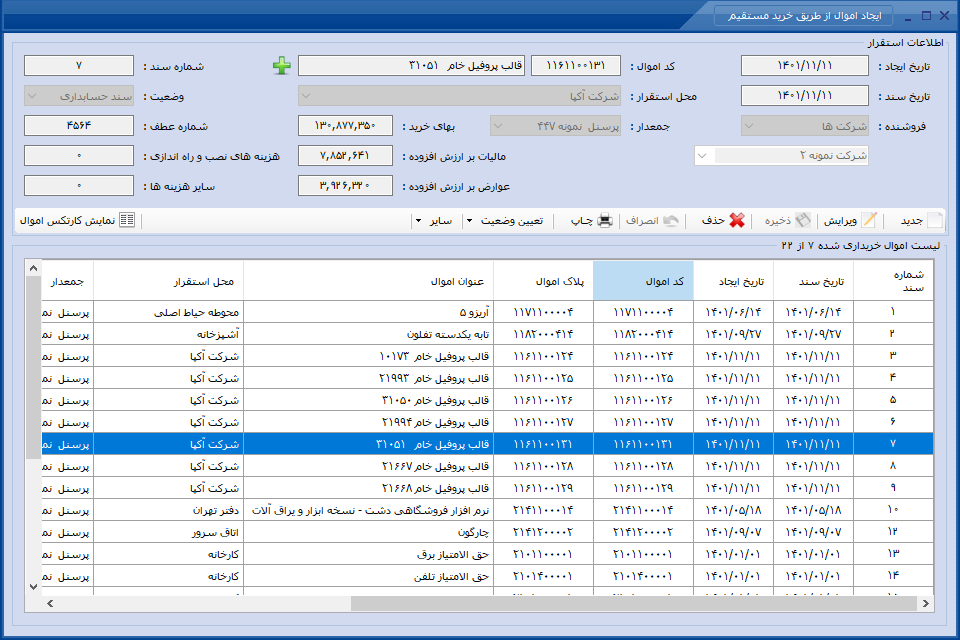
Task: Select row قالب پروفیل خام ۱۰۱۷۳
Action: coord(487,356)
